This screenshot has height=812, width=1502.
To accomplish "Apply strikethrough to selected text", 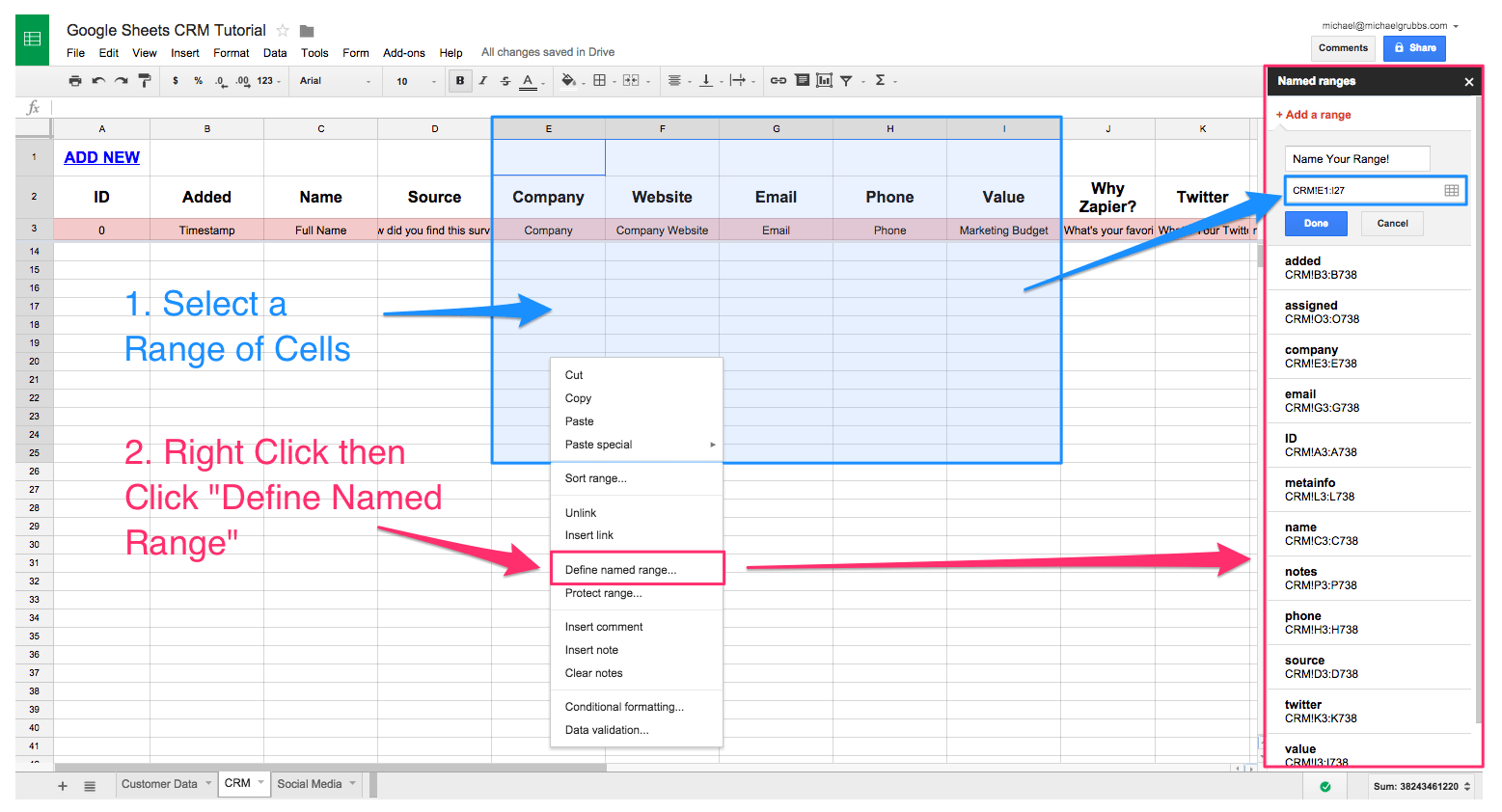I will pyautogui.click(x=505, y=81).
